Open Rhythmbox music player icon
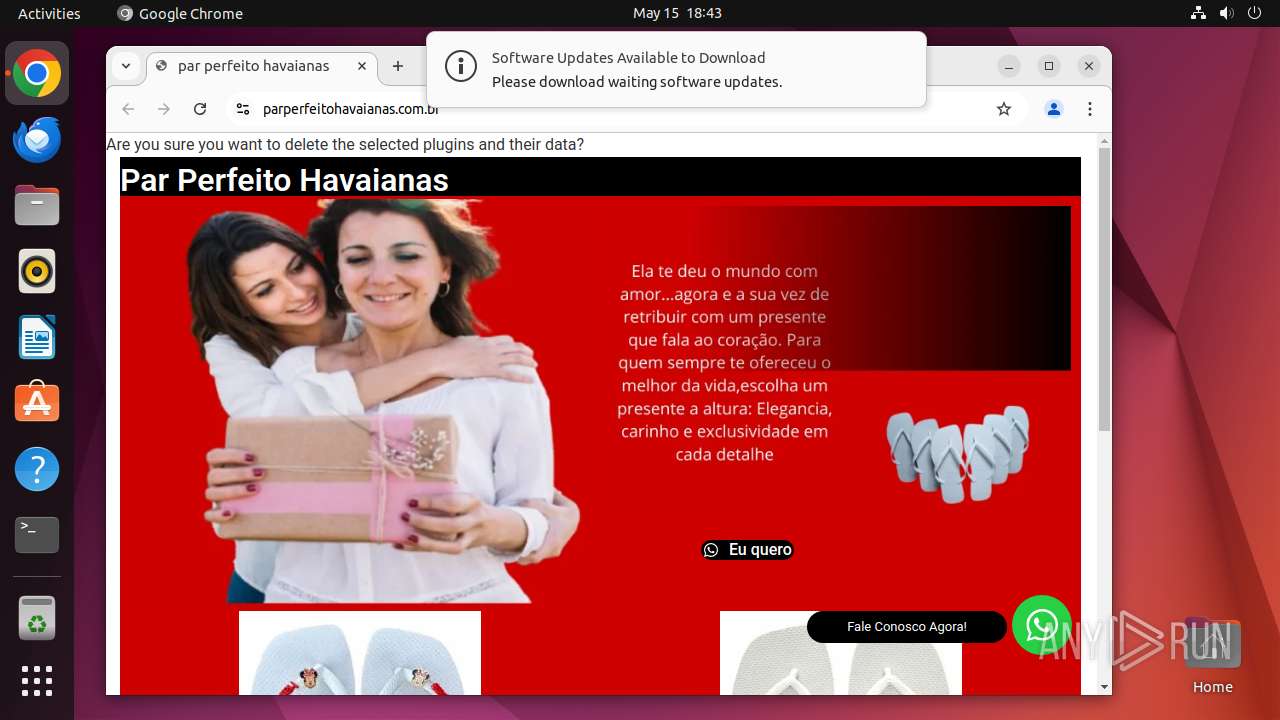 point(37,271)
